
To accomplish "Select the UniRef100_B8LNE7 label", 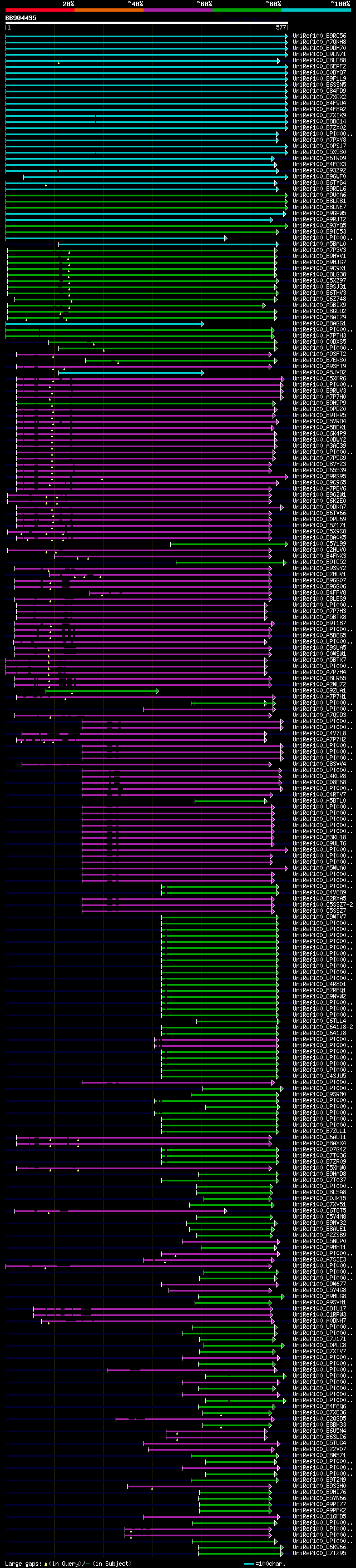I will [319, 207].
